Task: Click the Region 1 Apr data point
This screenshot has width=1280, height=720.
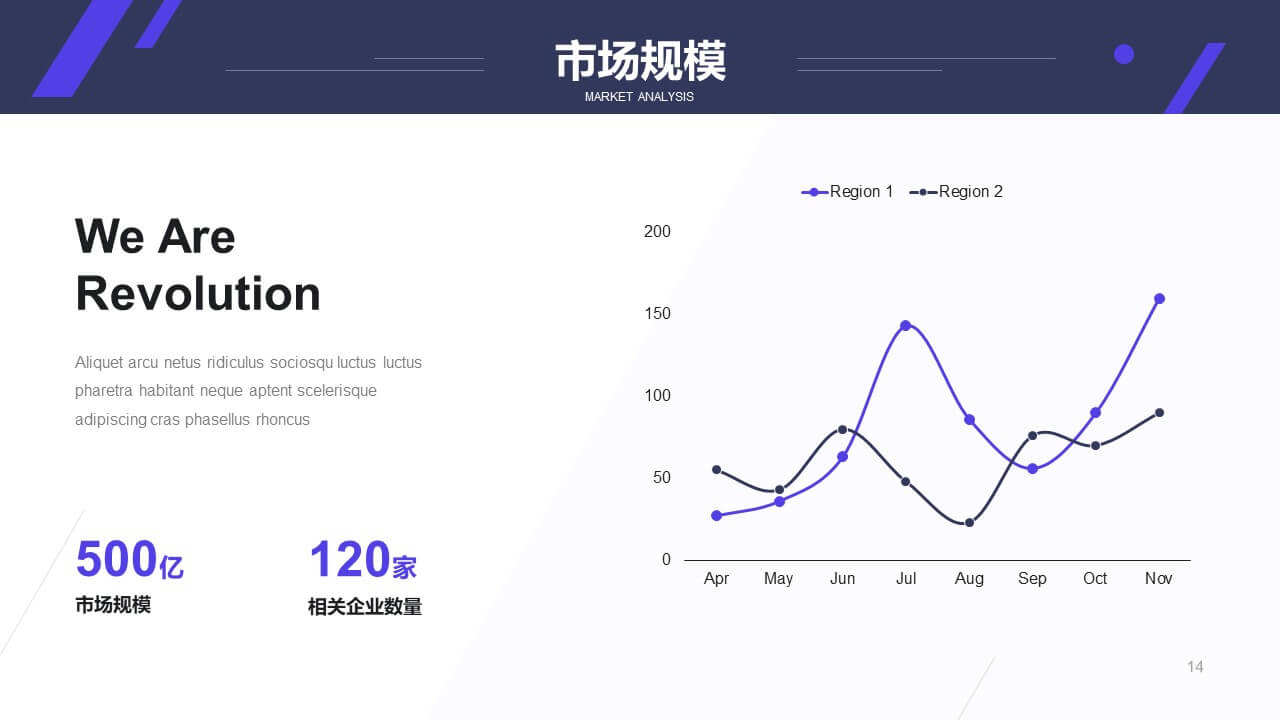Action: point(716,516)
